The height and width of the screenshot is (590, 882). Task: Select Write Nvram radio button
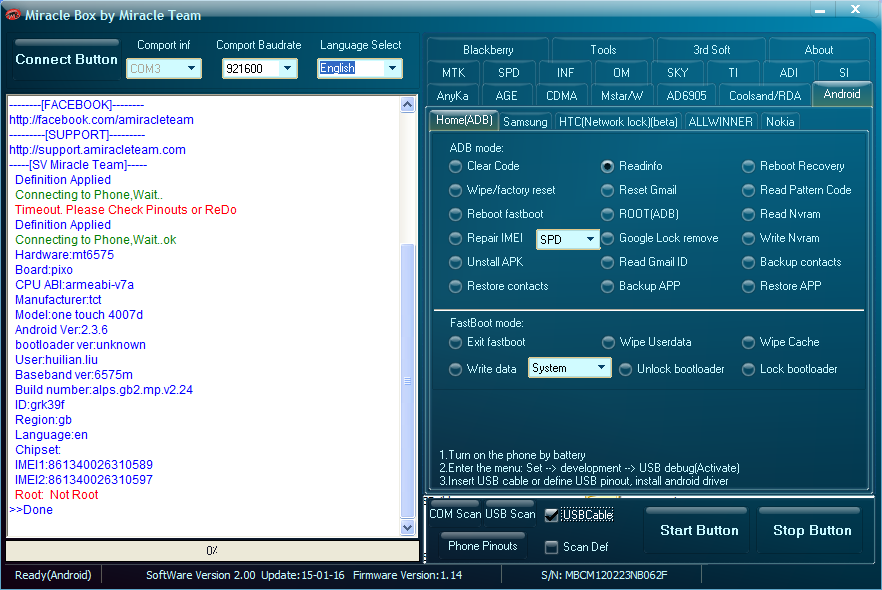pos(748,238)
